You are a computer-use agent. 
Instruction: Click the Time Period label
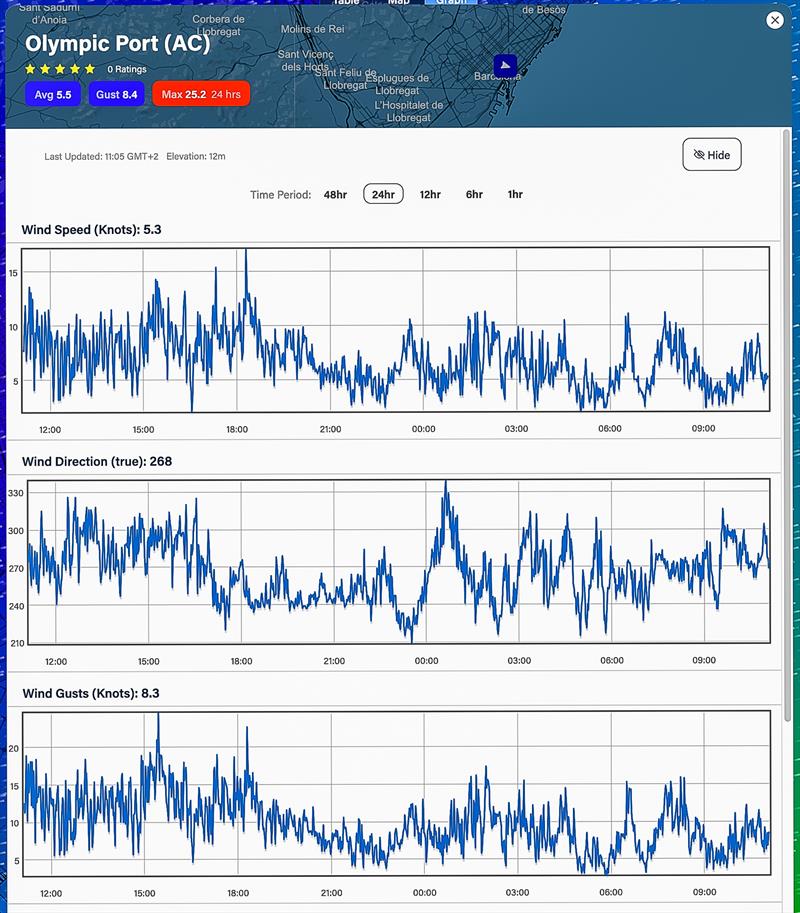(281, 194)
